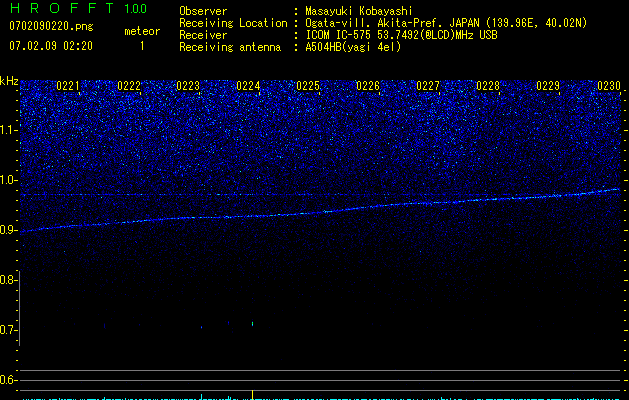This screenshot has height=400, width=629.
Task: Click the 0221 time marker
Action: click(x=68, y=87)
